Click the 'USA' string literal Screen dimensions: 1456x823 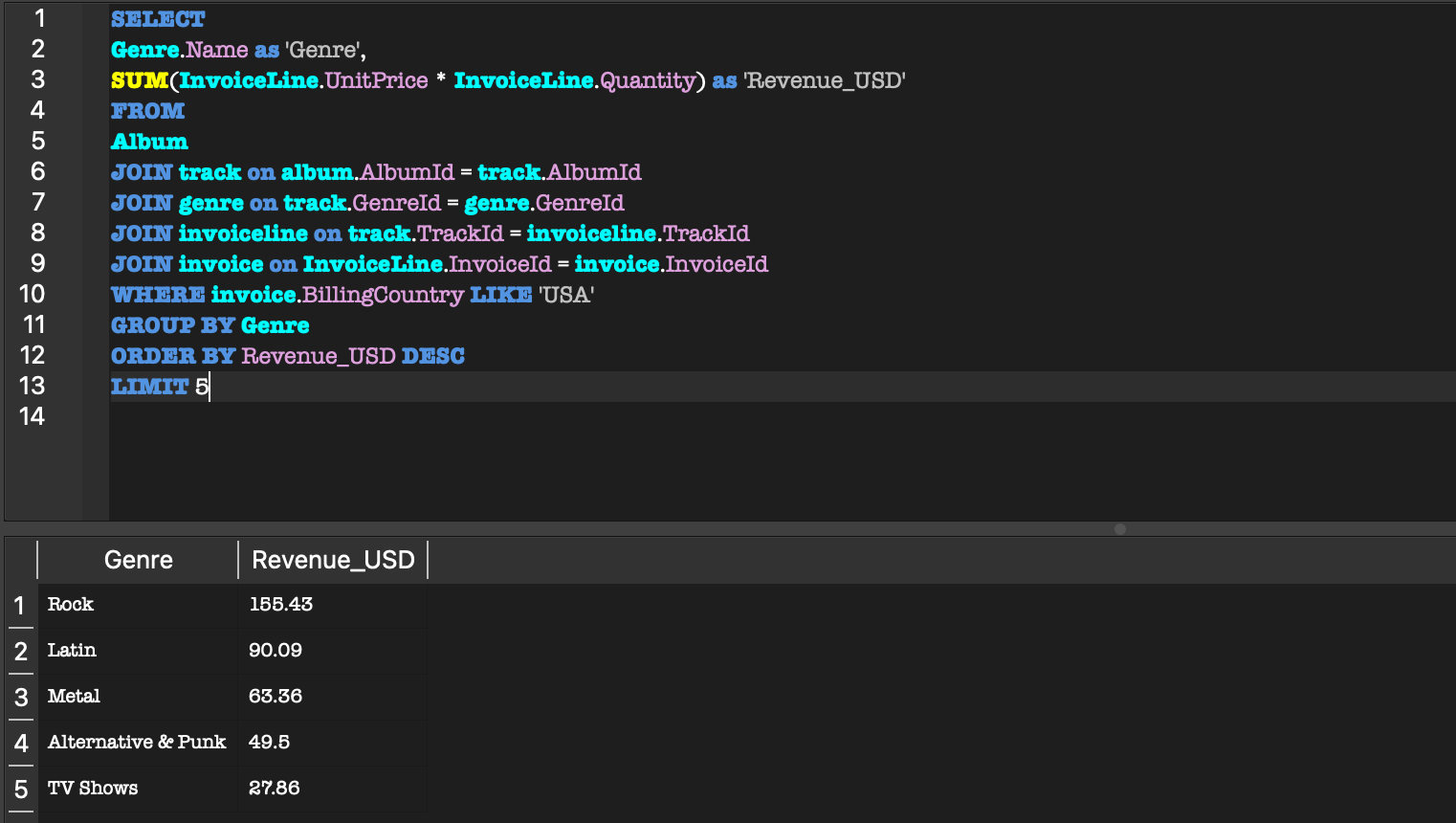566,295
